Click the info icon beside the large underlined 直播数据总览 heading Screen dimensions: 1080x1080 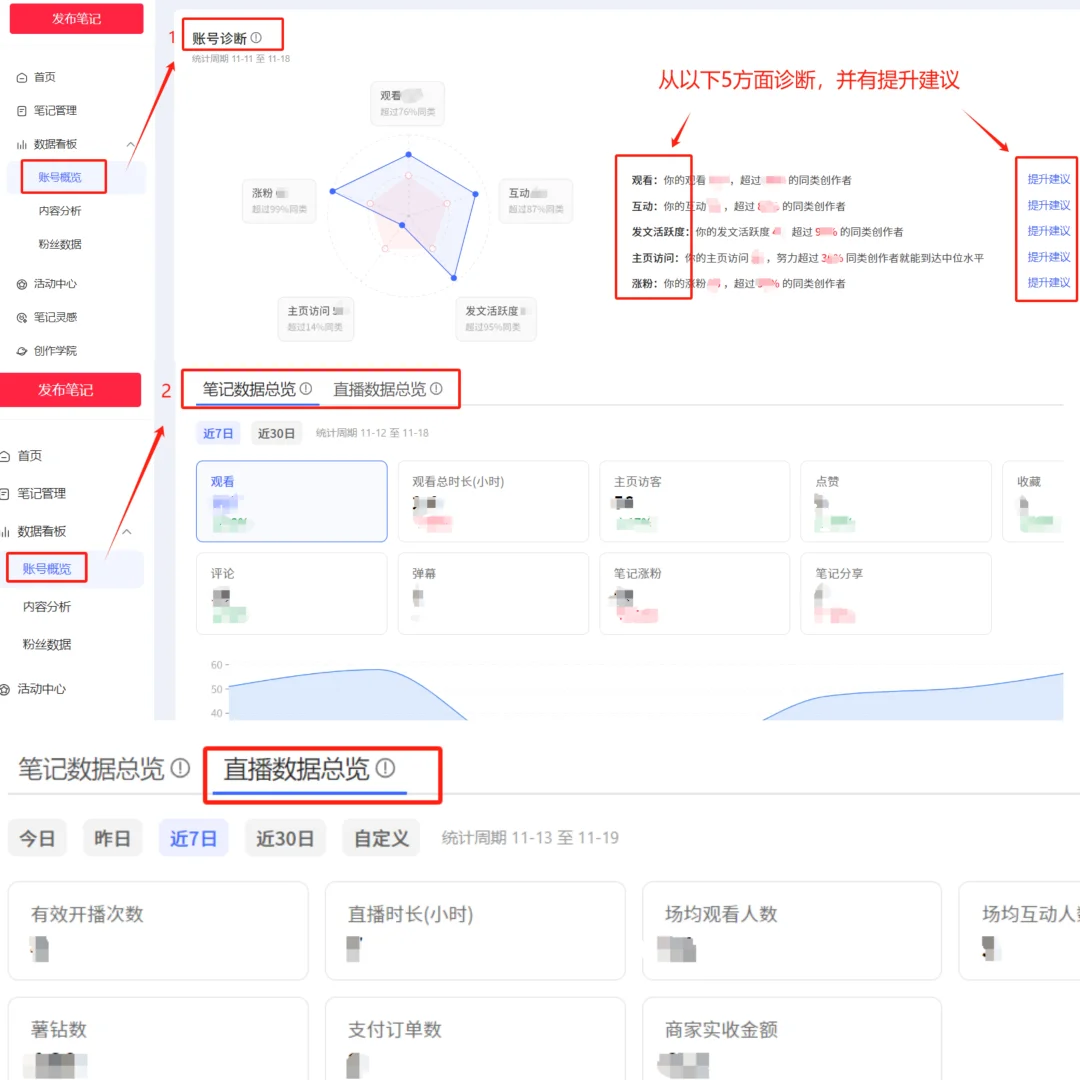pyautogui.click(x=386, y=768)
